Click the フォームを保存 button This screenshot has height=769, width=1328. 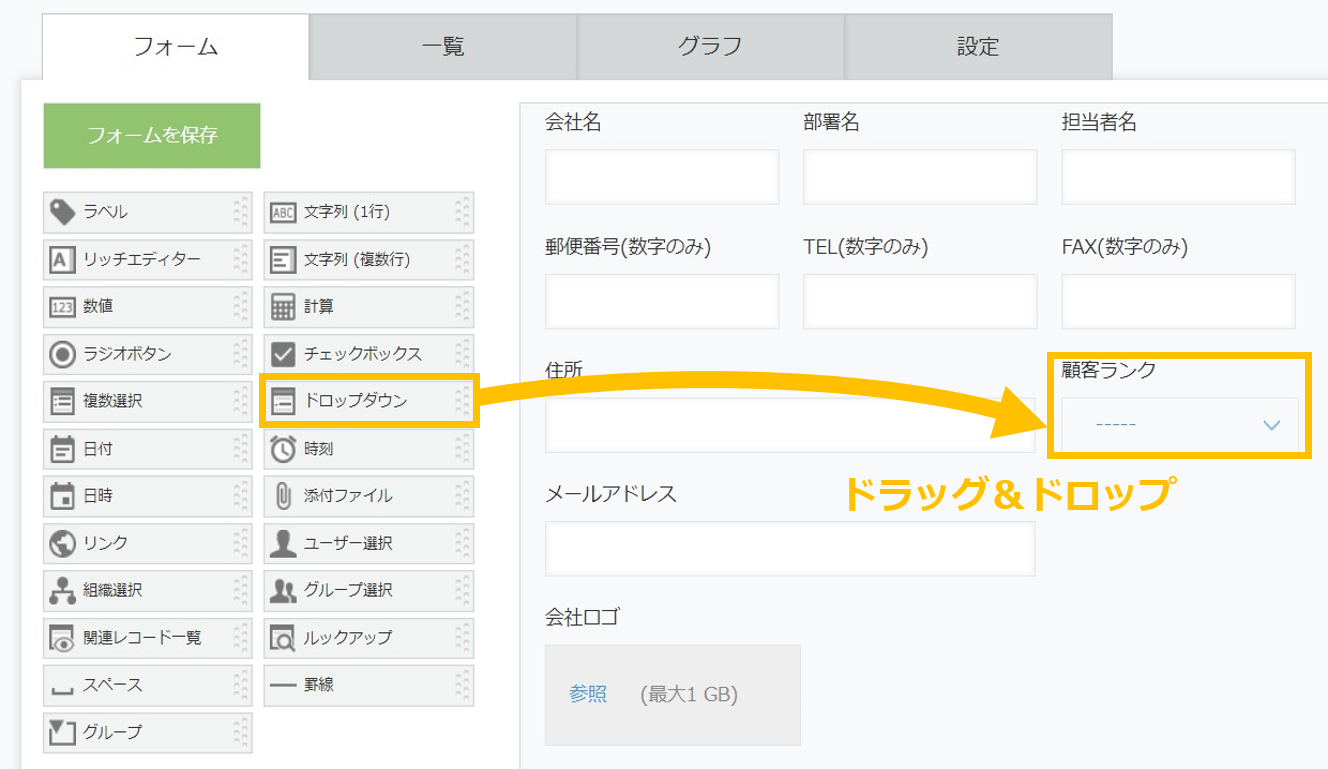coord(152,136)
